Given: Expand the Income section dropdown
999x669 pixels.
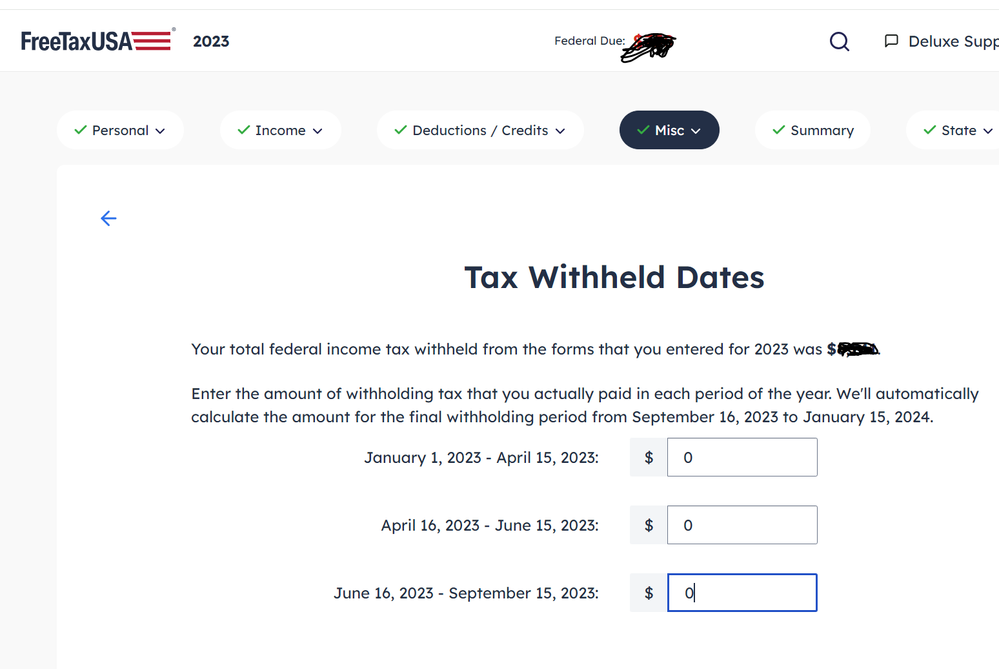Looking at the screenshot, I should point(318,130).
